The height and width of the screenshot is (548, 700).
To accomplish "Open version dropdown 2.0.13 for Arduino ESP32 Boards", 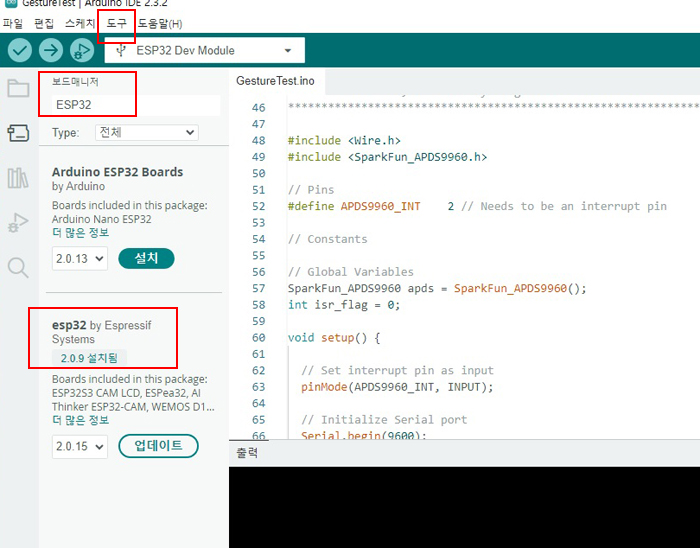I will (79, 258).
